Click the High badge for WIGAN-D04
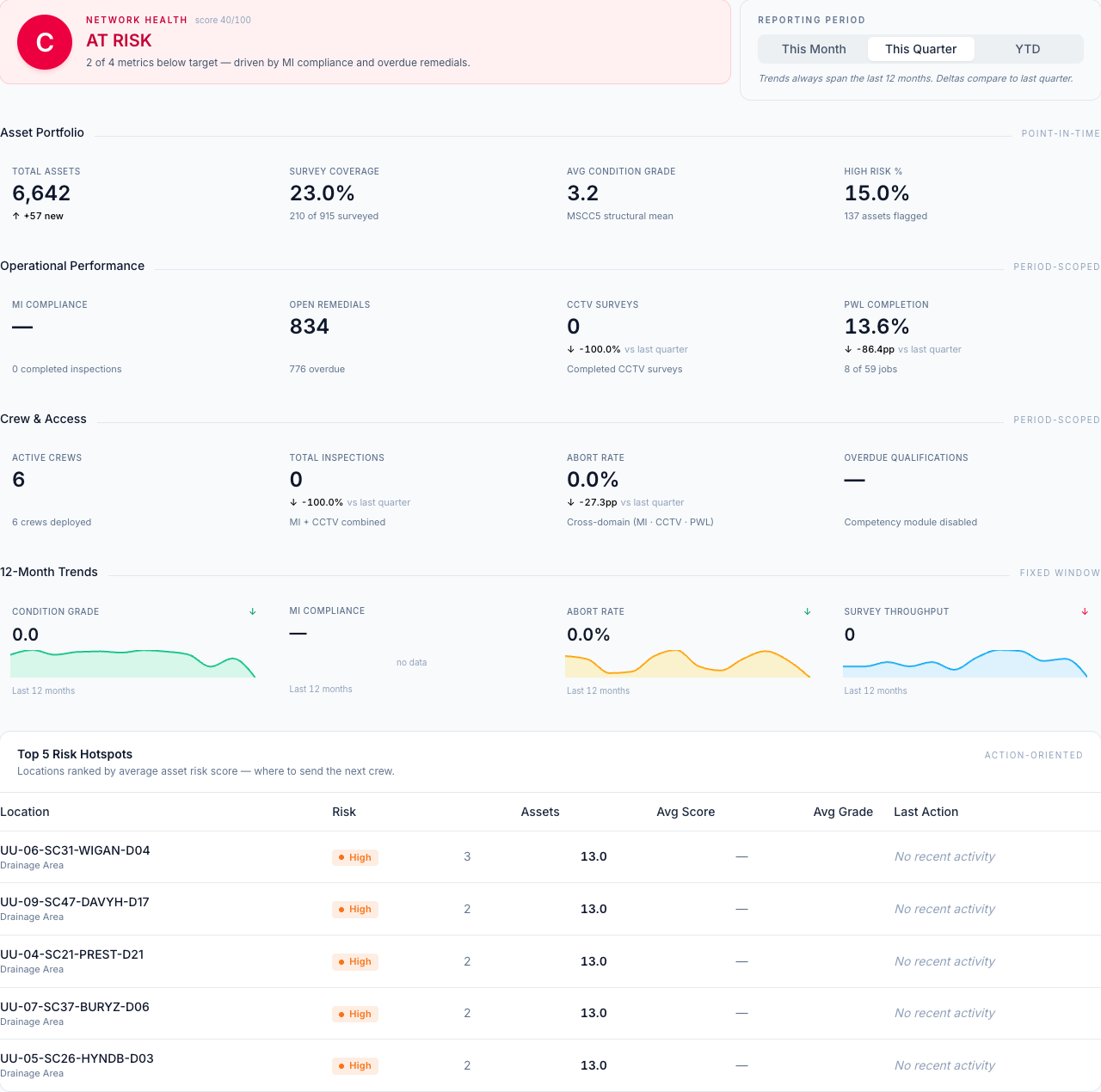Viewport: 1101px width, 1092px height. 355,857
